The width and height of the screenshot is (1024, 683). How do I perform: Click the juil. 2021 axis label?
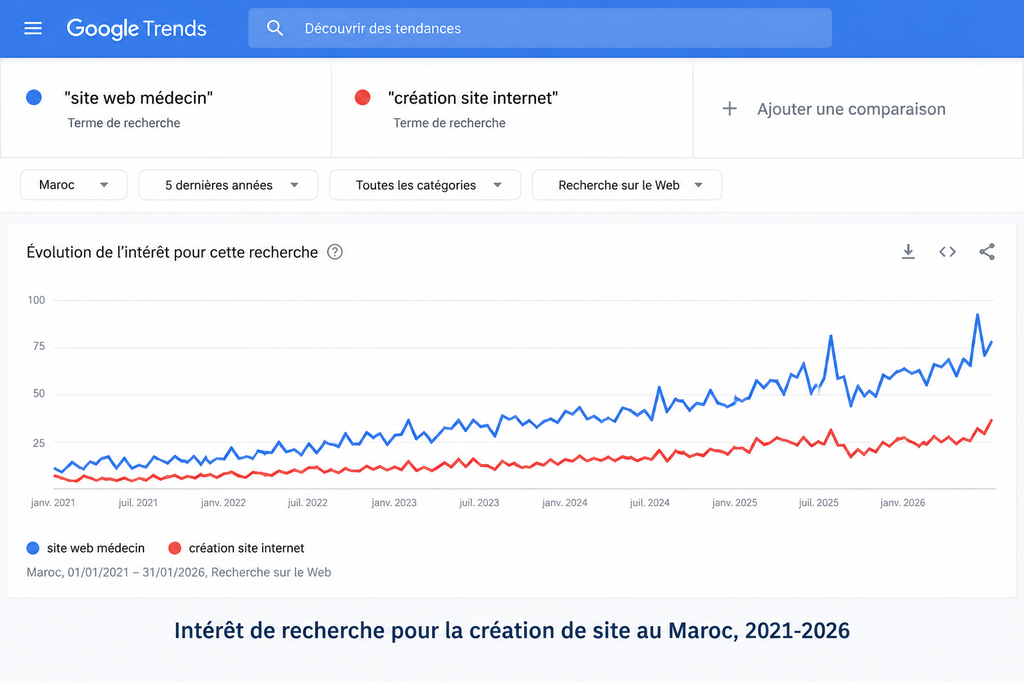(138, 503)
